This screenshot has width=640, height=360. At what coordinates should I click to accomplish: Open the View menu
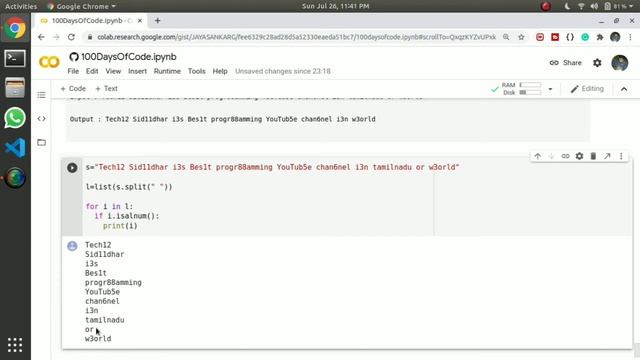tap(113, 71)
